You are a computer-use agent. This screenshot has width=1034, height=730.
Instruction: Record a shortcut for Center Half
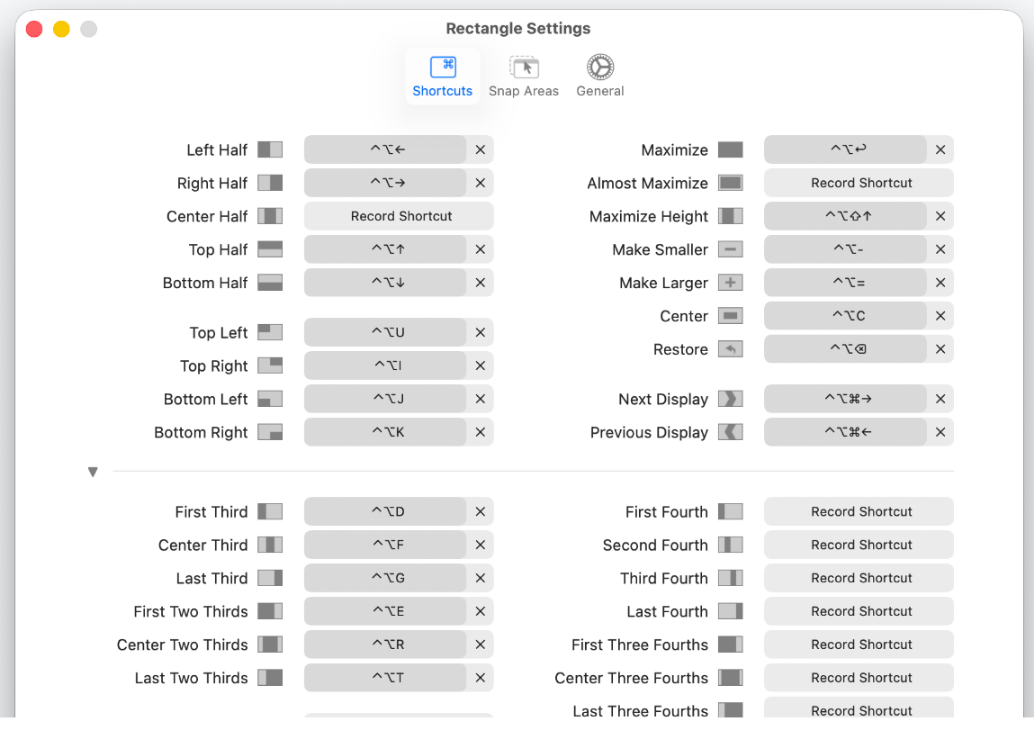[x=399, y=216]
